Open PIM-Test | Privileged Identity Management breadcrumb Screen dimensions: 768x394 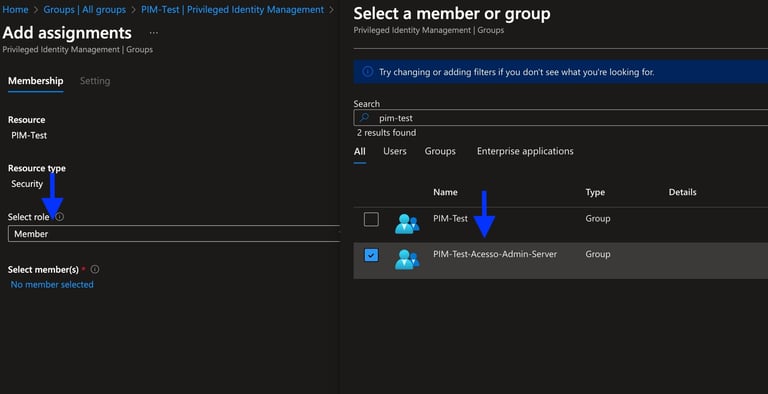[232, 9]
